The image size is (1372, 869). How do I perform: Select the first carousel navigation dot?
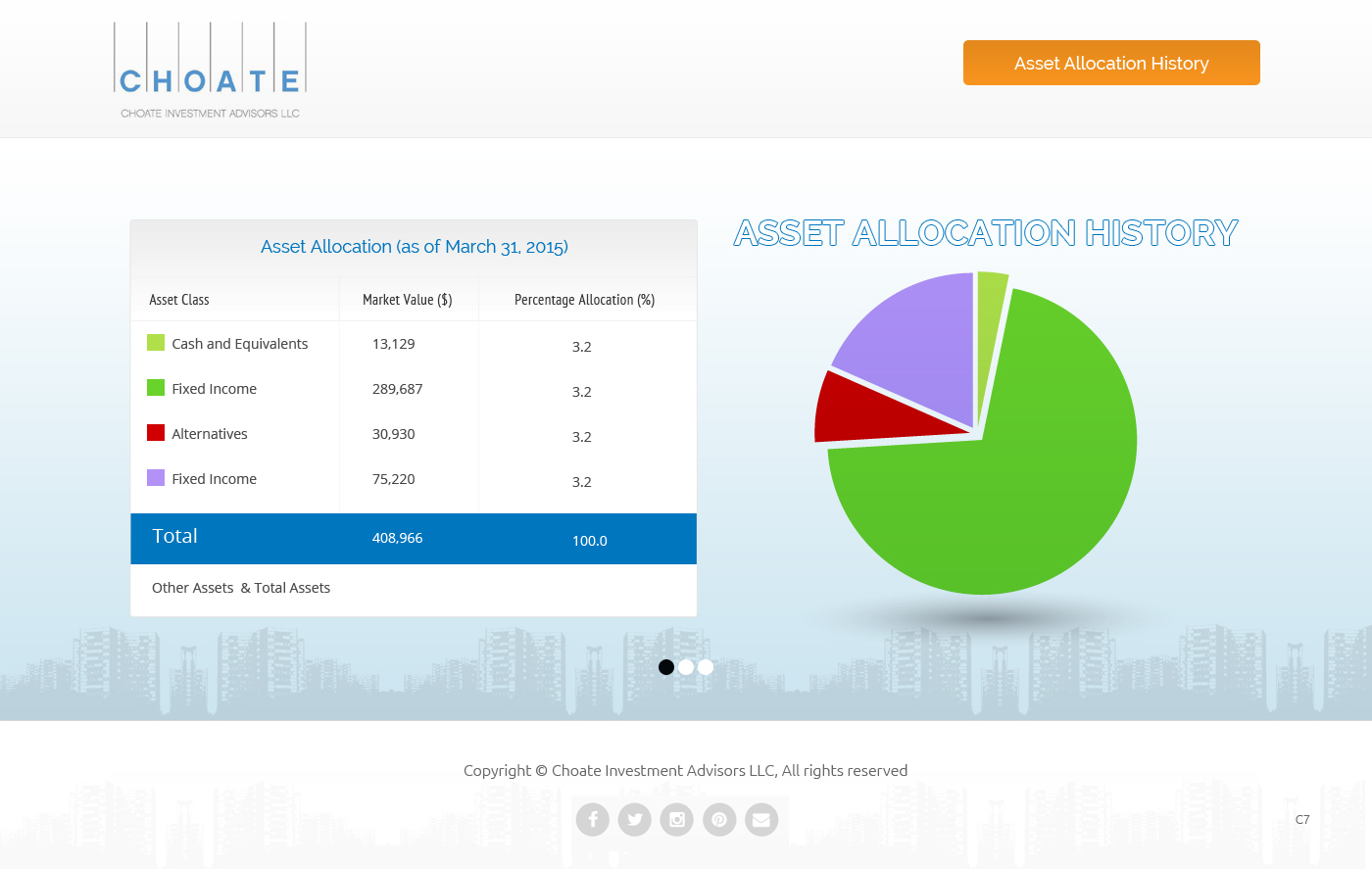(x=666, y=667)
